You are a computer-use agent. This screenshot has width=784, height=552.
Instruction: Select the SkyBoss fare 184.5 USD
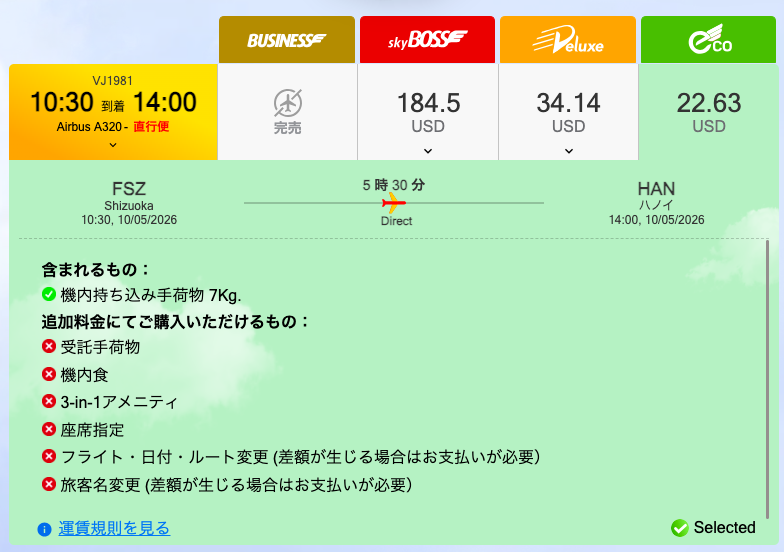(428, 111)
